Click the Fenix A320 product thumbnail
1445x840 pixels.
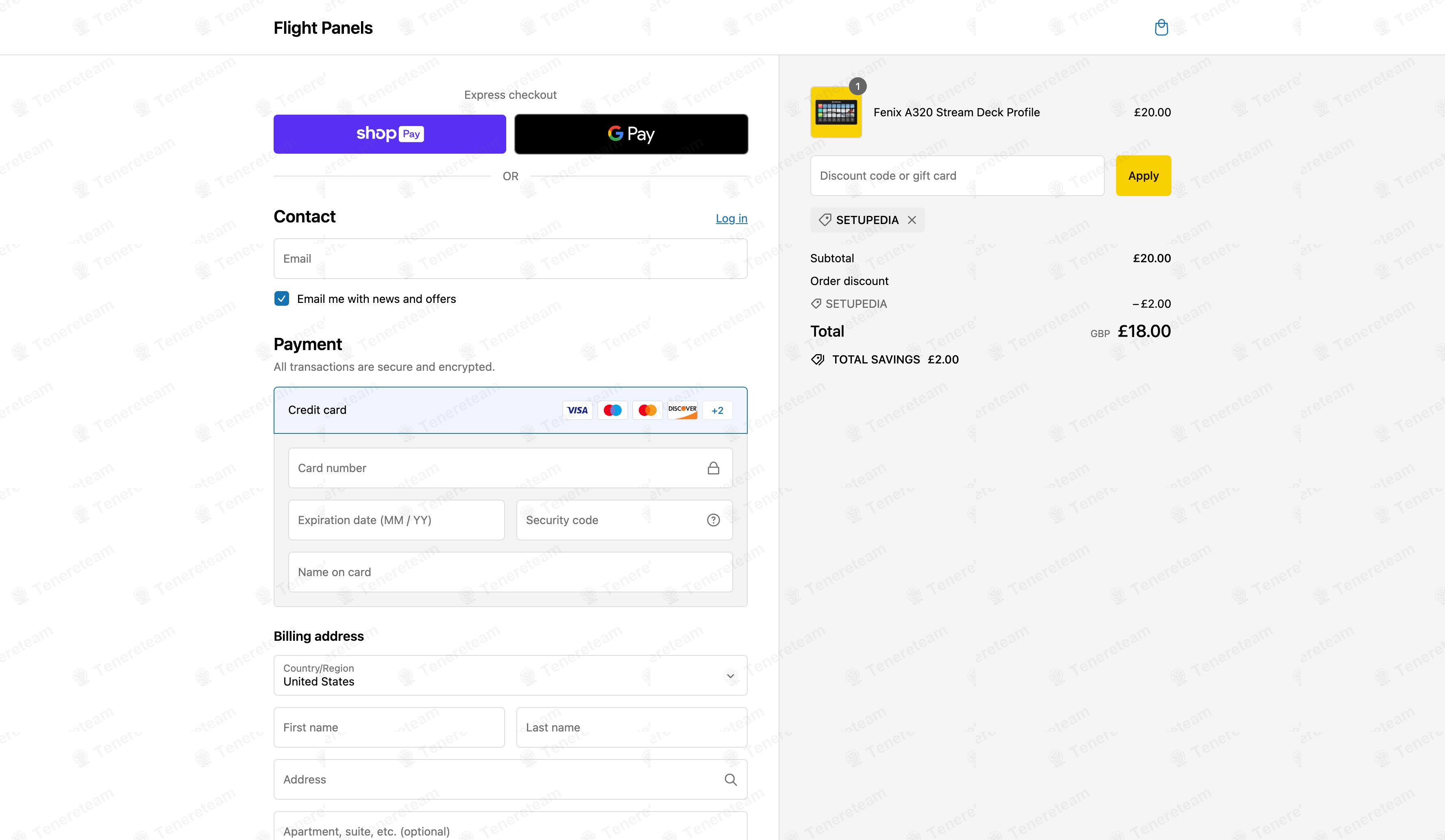[836, 112]
